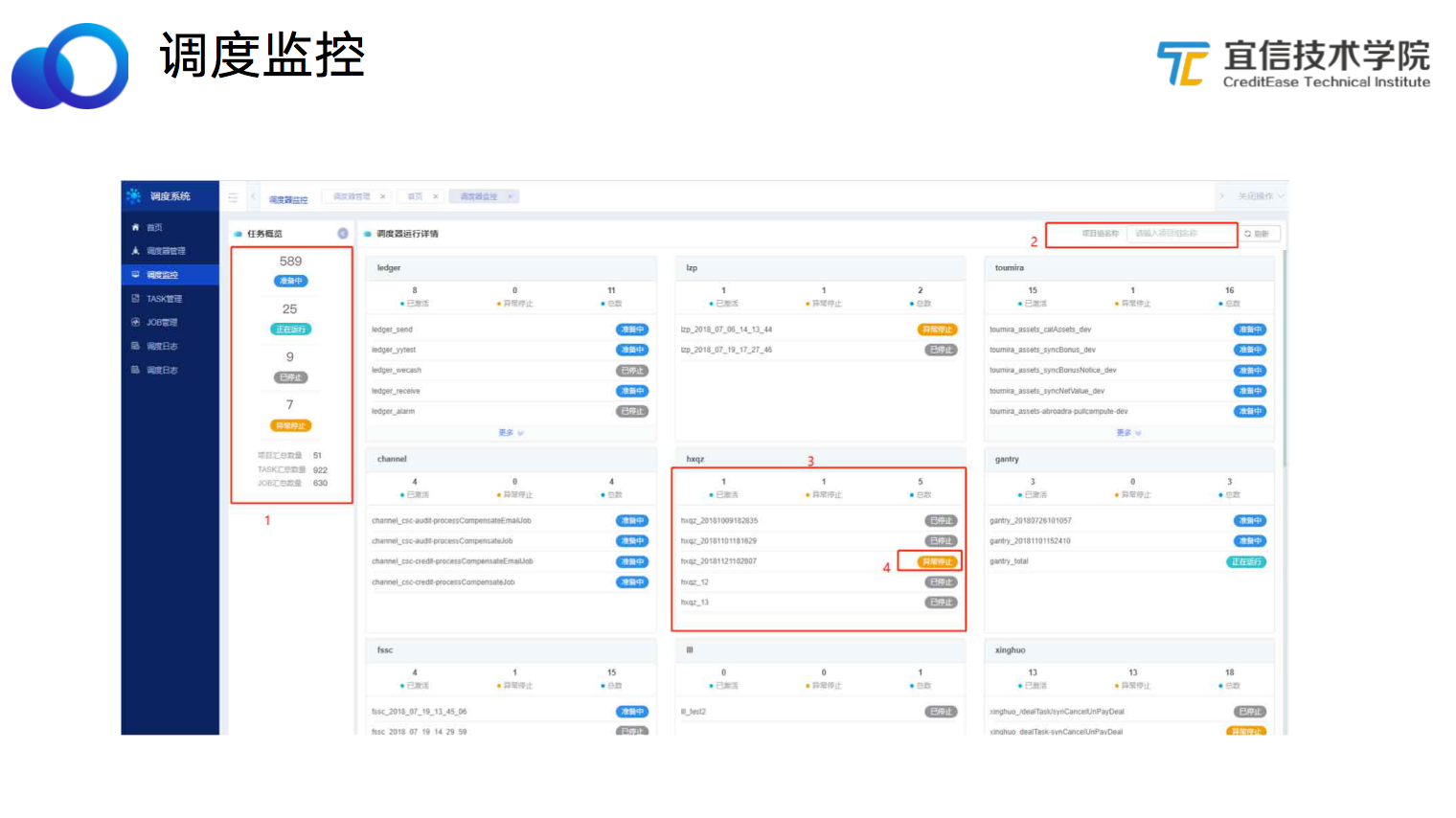1456x818 pixels.
Task: Click the 准备中 badge on ledger_yytest
Action: click(632, 350)
